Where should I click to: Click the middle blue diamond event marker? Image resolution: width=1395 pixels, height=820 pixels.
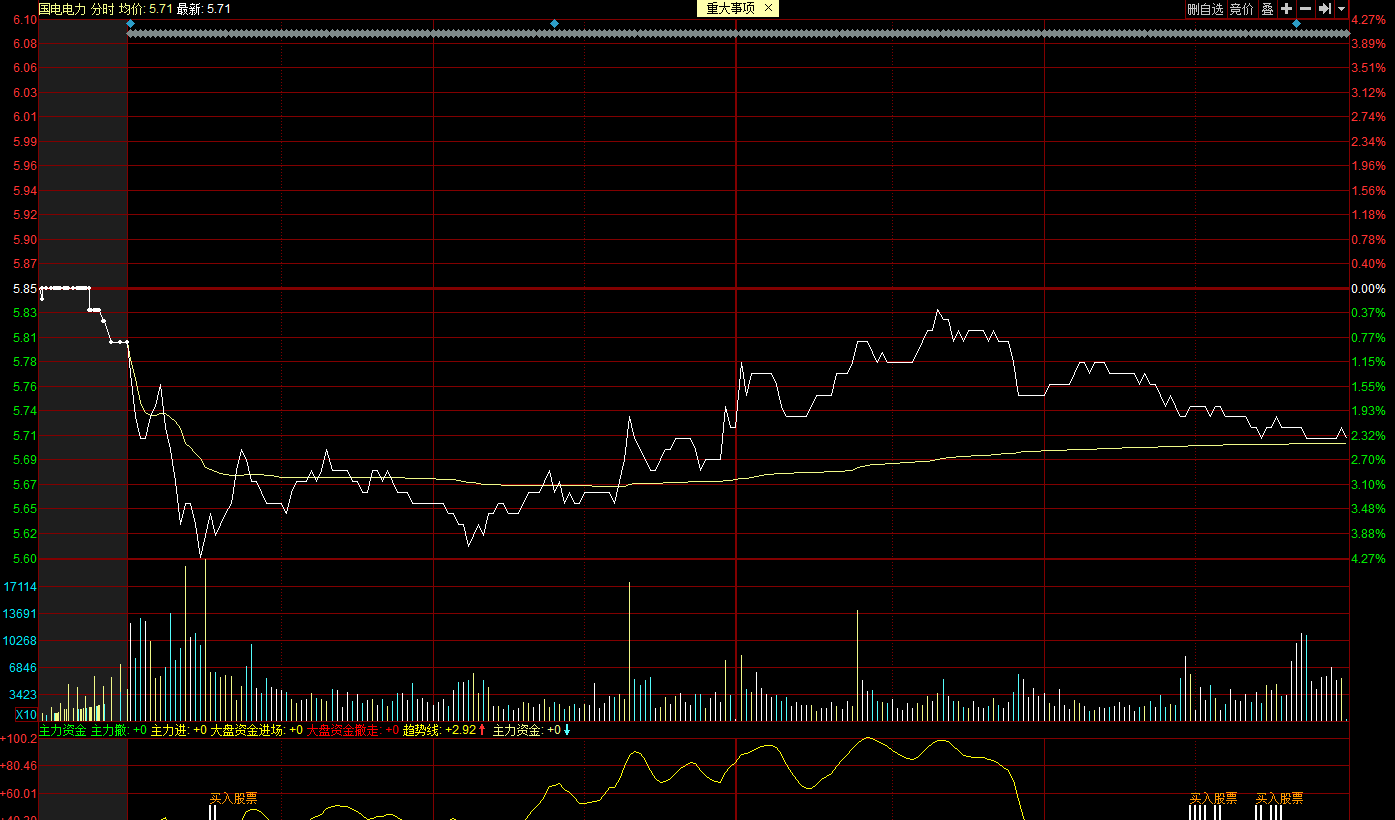click(554, 23)
